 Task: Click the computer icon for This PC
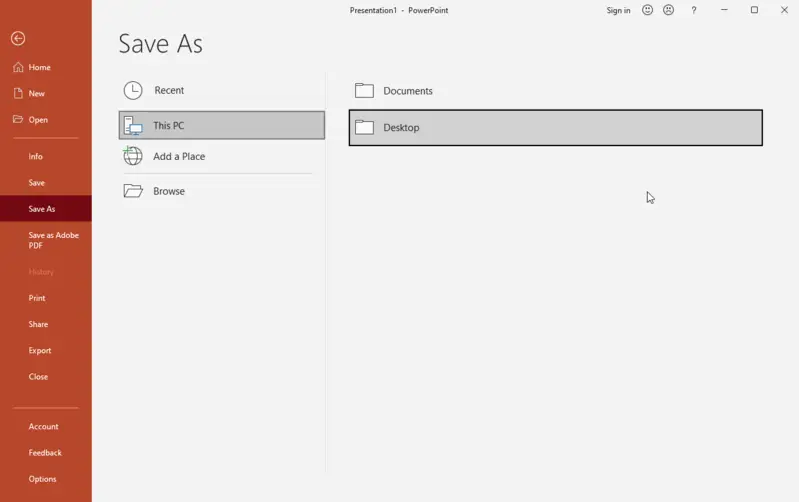coord(133,125)
